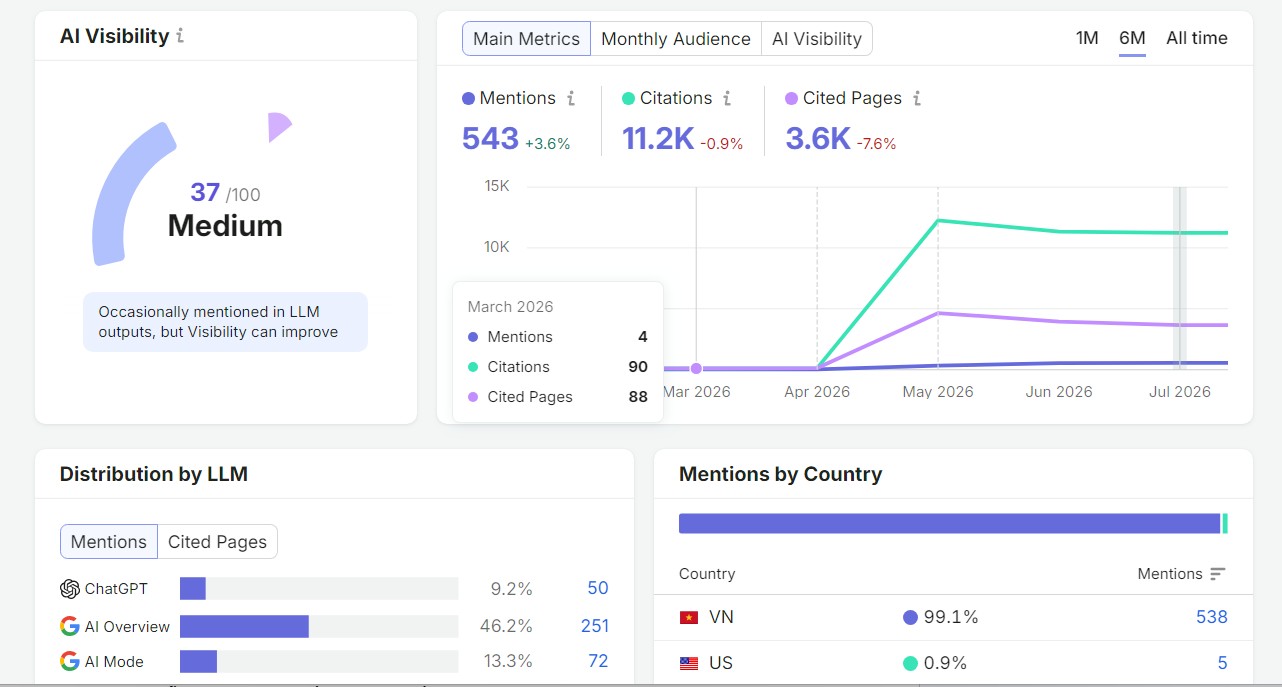
Task: Click the Google icon beside AI Overview
Action: [69, 626]
